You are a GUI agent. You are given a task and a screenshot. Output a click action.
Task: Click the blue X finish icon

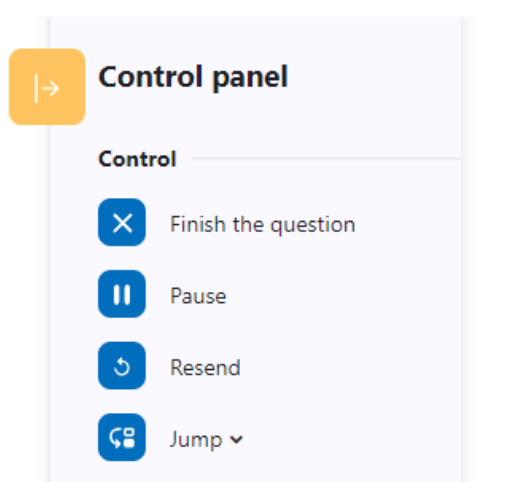122,222
